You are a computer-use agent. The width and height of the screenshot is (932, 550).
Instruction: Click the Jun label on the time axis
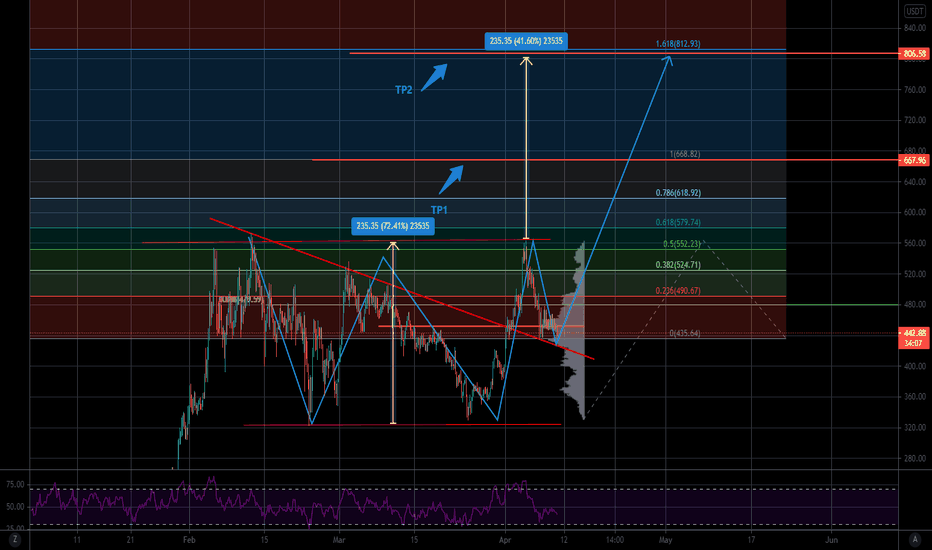pyautogui.click(x=832, y=540)
